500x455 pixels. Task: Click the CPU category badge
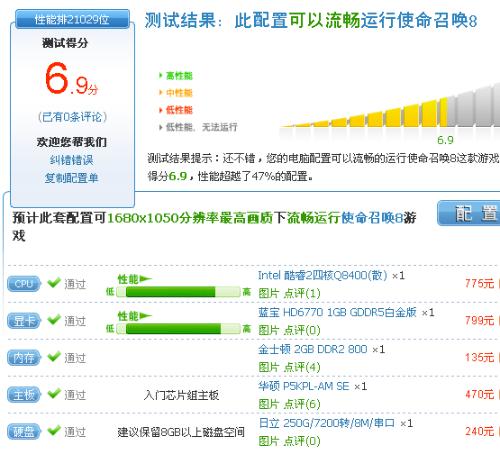pyautogui.click(x=24, y=284)
